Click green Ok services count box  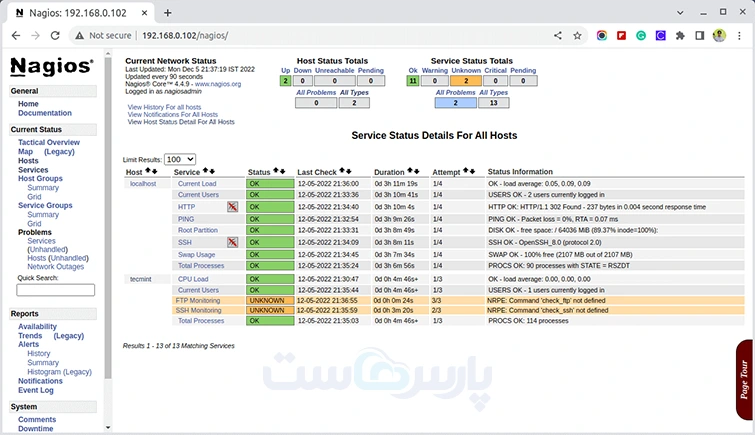pyautogui.click(x=413, y=81)
